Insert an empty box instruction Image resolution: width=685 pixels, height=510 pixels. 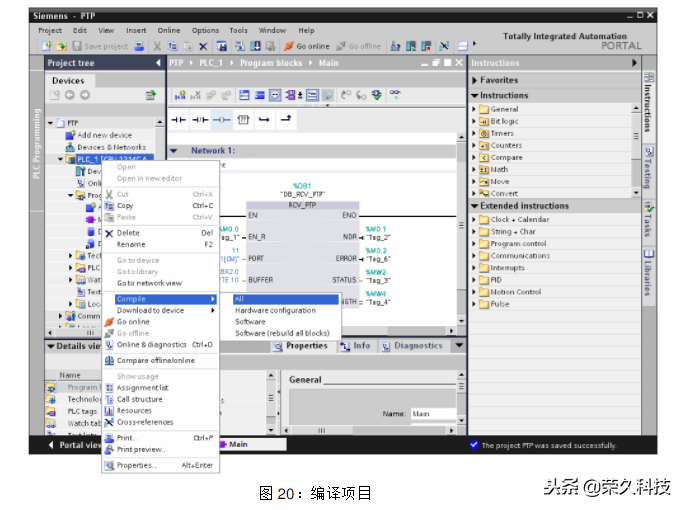point(243,119)
